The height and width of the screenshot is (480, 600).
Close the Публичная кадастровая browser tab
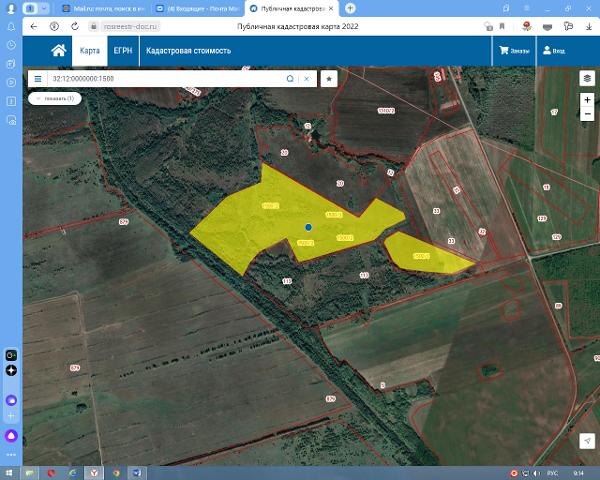(x=331, y=8)
